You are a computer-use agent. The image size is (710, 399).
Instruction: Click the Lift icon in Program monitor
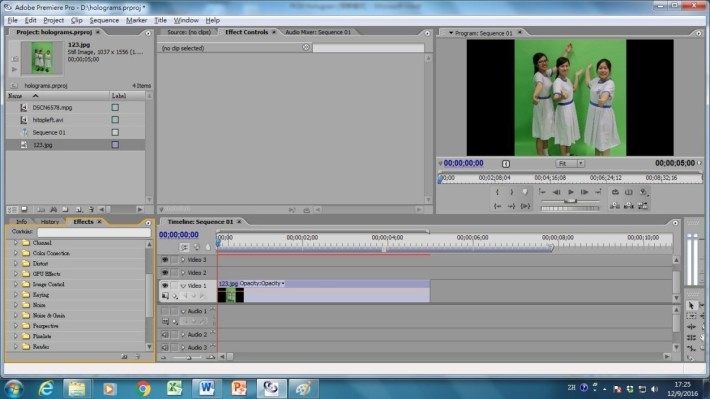point(614,206)
